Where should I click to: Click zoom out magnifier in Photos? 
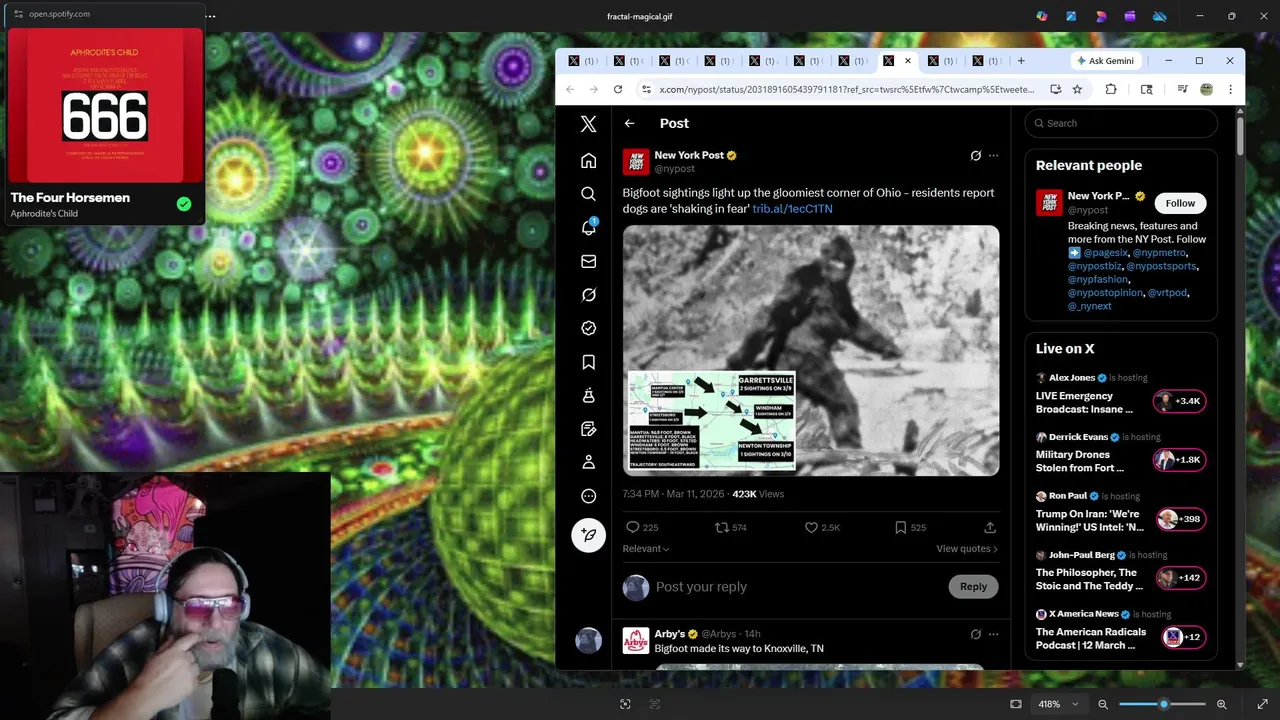(x=1103, y=704)
